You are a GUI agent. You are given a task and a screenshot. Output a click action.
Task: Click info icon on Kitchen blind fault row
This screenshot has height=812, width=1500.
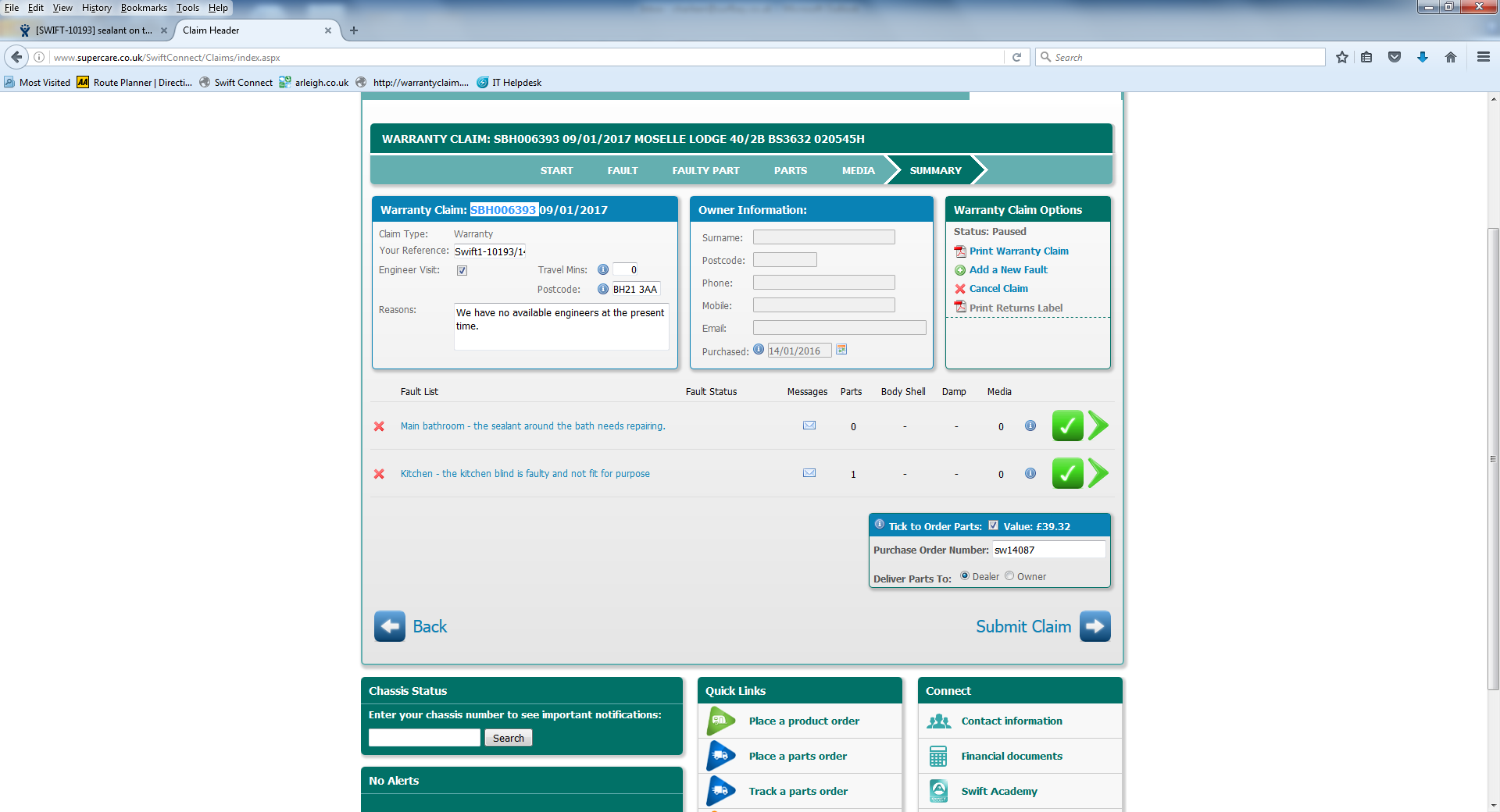(1030, 473)
